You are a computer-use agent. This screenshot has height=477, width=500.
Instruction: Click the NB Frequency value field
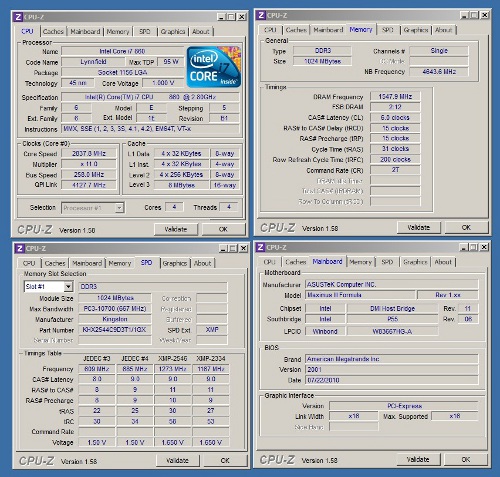coord(439,72)
